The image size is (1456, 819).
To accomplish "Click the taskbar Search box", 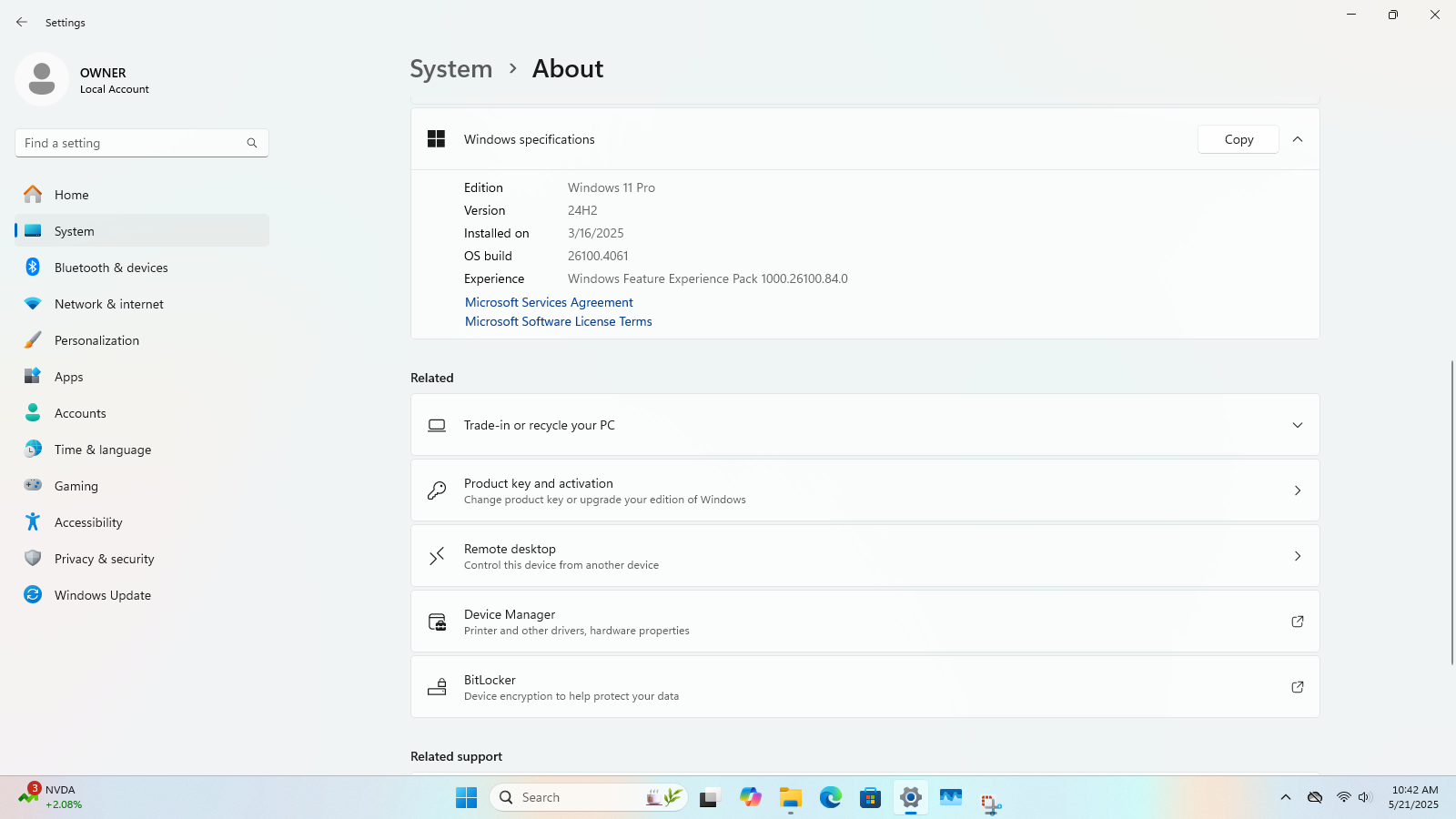I will [x=589, y=798].
